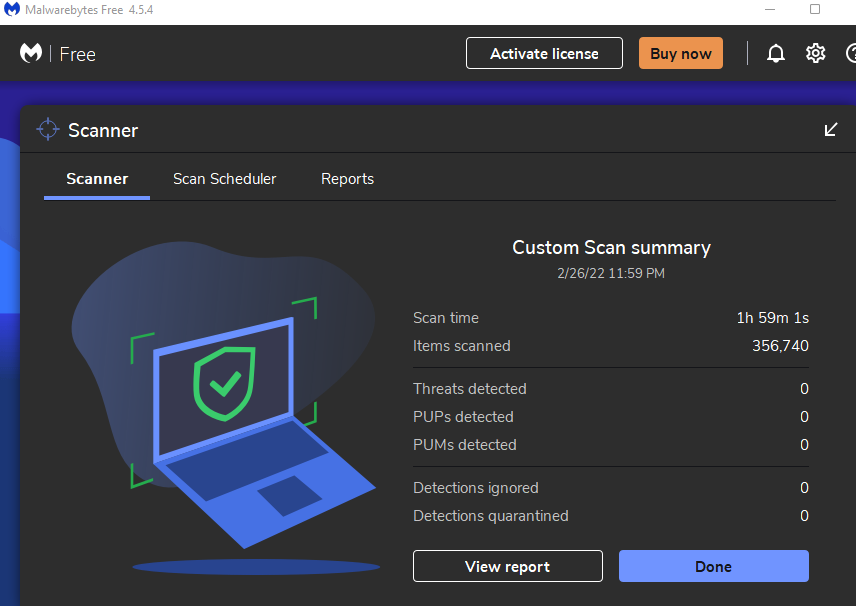856x606 pixels.
Task: Click Done to finish scan summary
Action: pos(714,566)
